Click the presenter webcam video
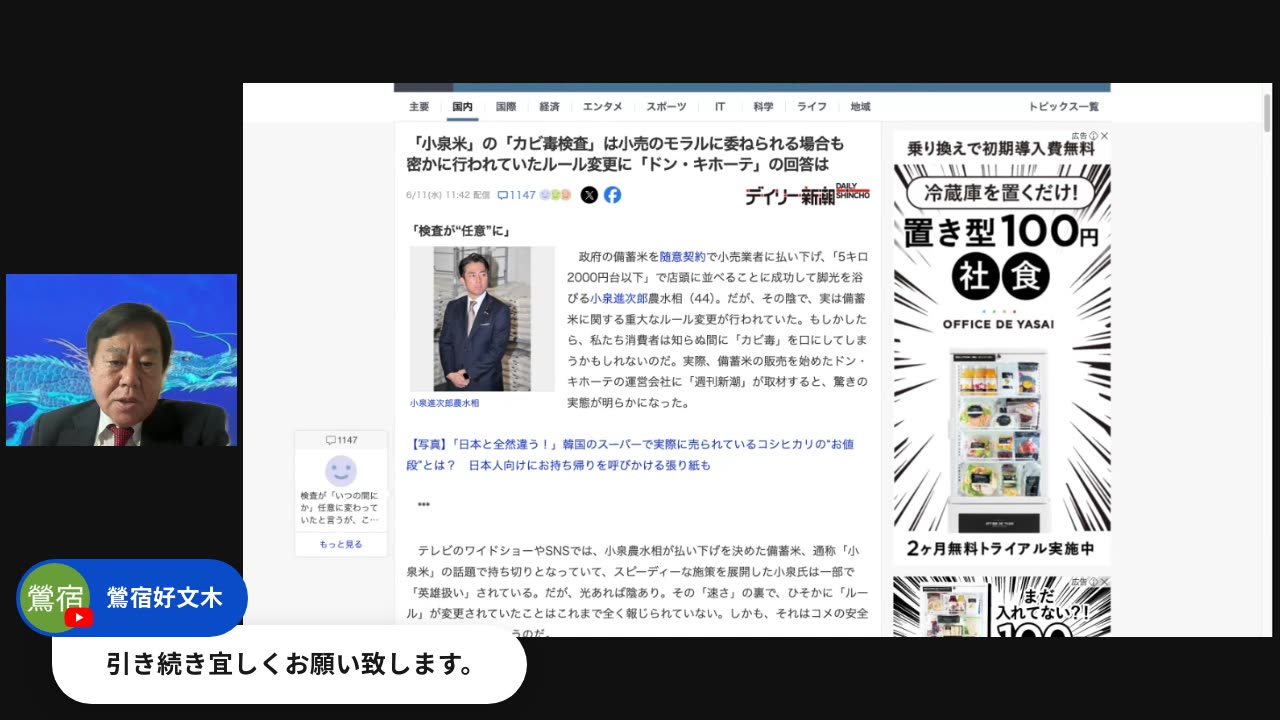 [121, 360]
